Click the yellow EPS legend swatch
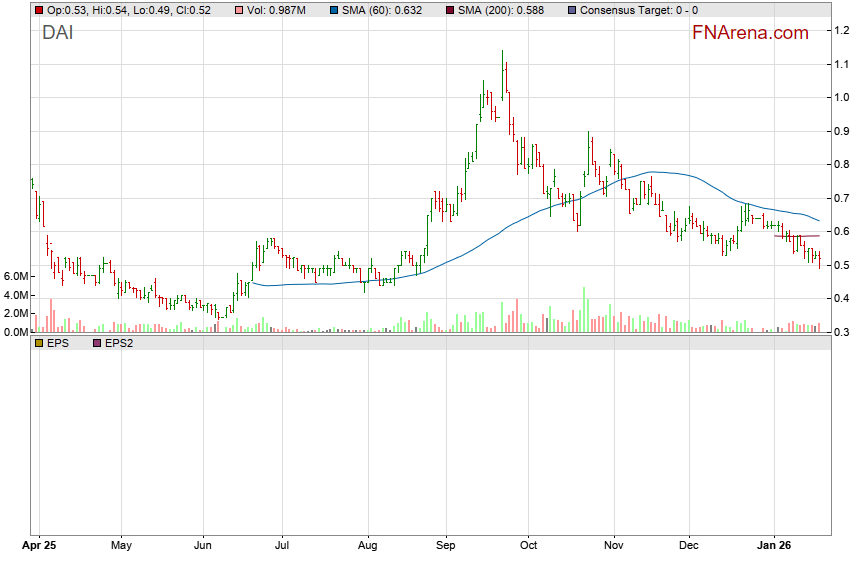 pyautogui.click(x=39, y=343)
